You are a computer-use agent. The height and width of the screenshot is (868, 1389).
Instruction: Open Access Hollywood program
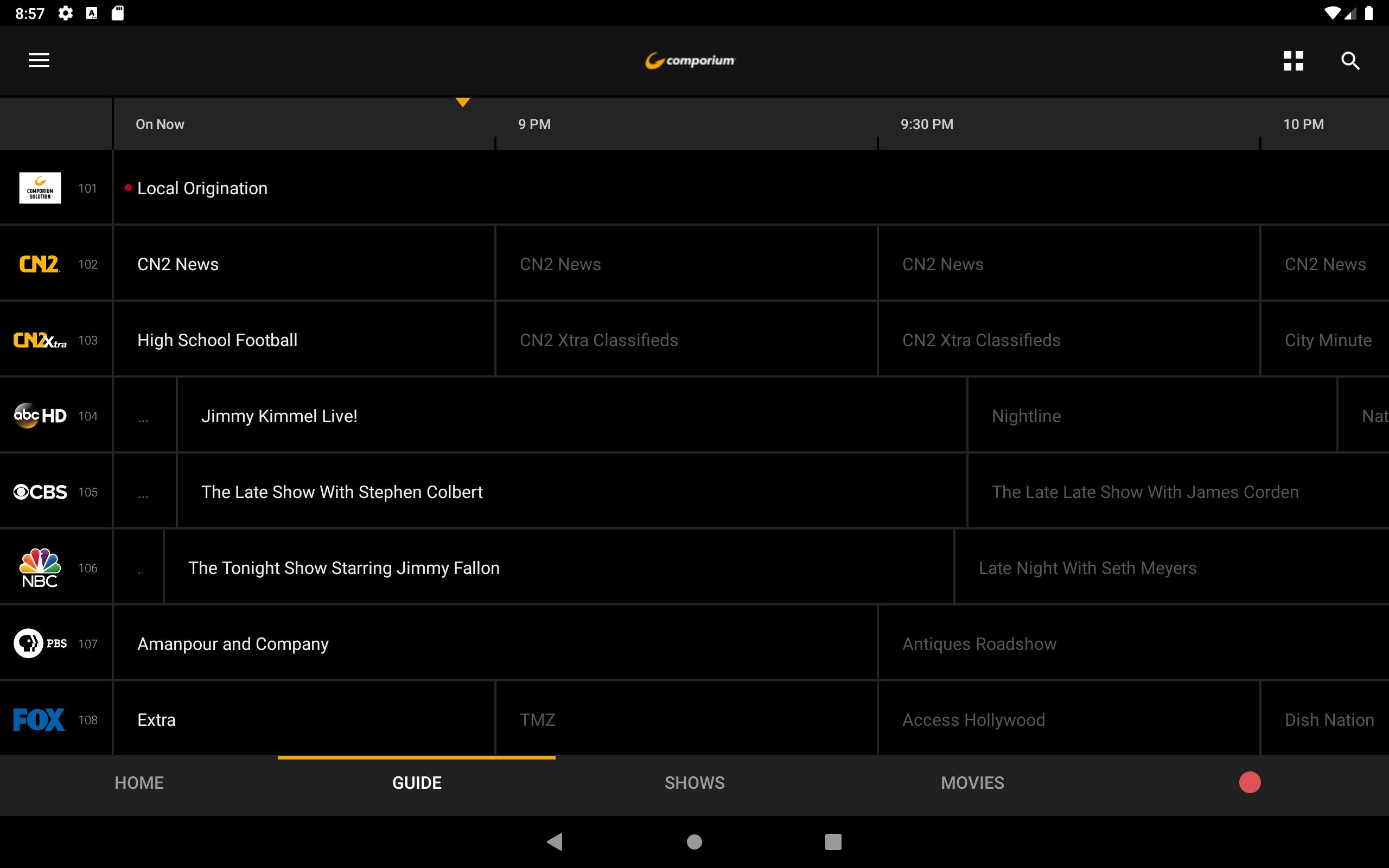(1069, 720)
